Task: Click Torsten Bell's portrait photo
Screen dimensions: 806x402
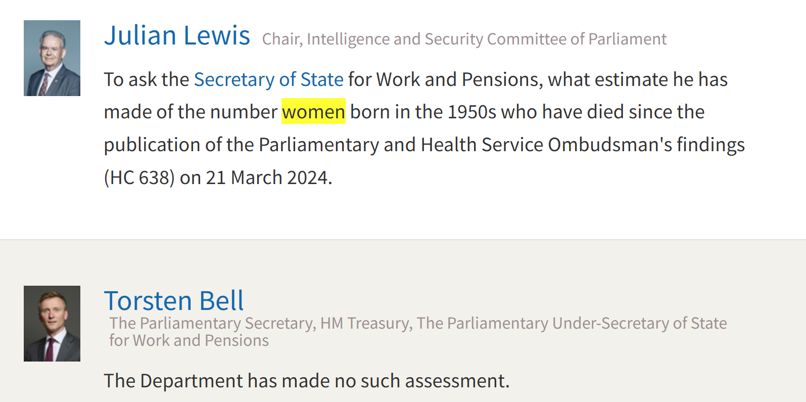Action: point(52,324)
